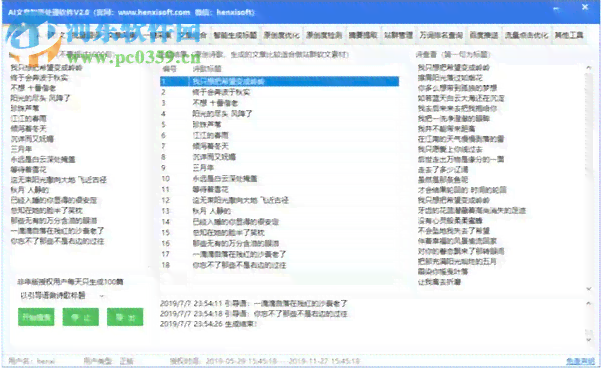Switch to the 万词排名查询 tab

441,35
